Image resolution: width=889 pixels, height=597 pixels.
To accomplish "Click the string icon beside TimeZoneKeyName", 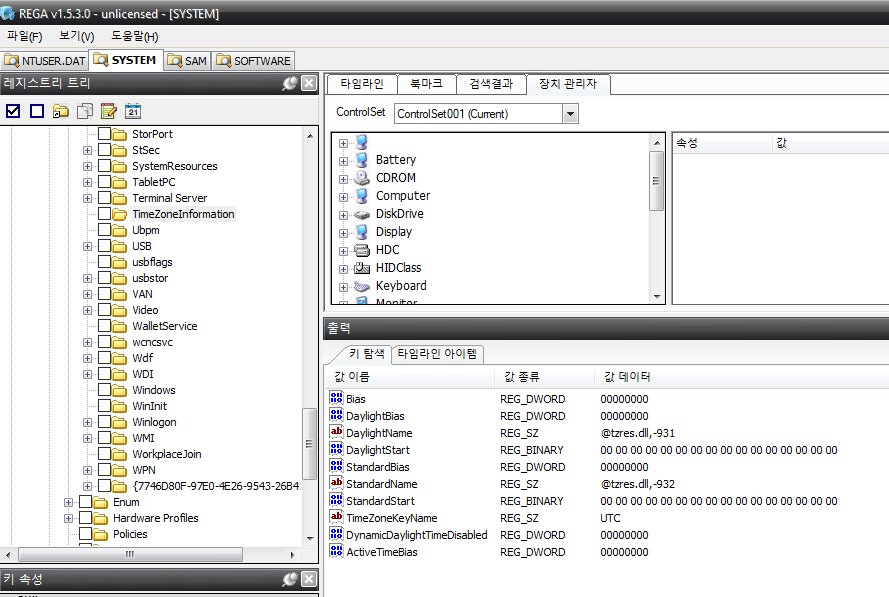I will pos(336,517).
